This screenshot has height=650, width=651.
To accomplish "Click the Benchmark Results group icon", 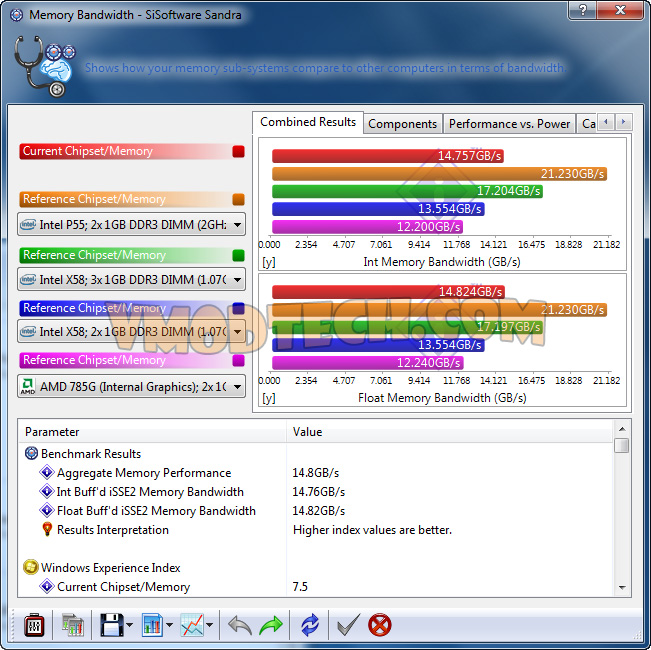I will tap(31, 453).
